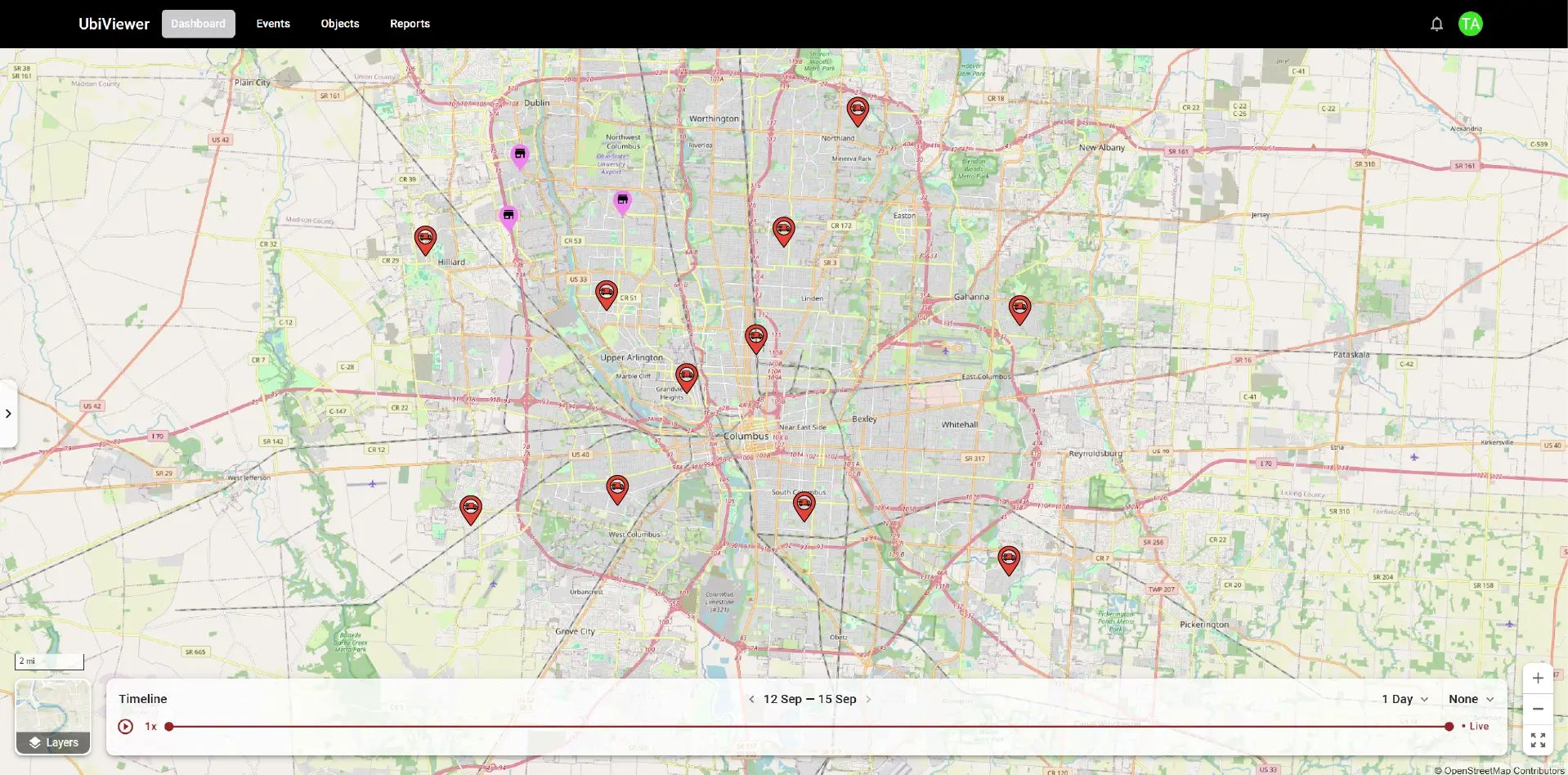Open the None filter dropdown
This screenshot has width=1568, height=775.
pyautogui.click(x=1471, y=699)
